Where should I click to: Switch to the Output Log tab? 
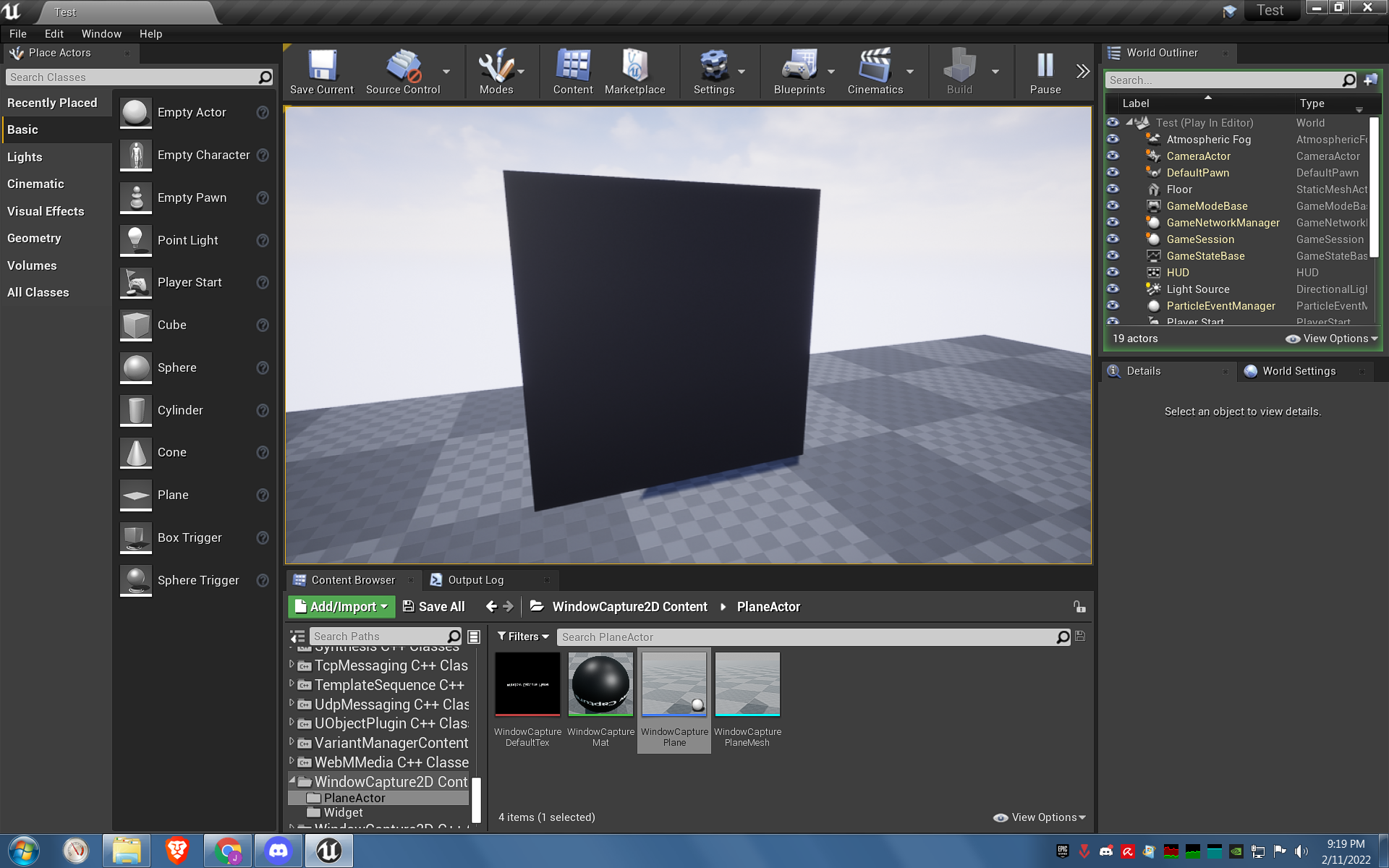[x=475, y=580]
